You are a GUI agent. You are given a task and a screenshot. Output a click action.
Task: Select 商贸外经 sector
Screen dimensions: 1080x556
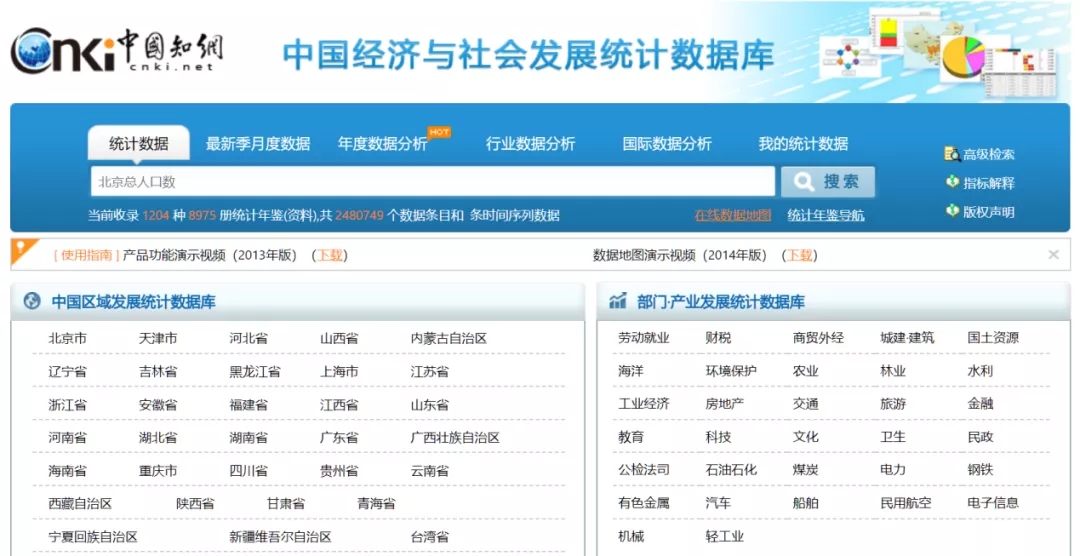818,338
